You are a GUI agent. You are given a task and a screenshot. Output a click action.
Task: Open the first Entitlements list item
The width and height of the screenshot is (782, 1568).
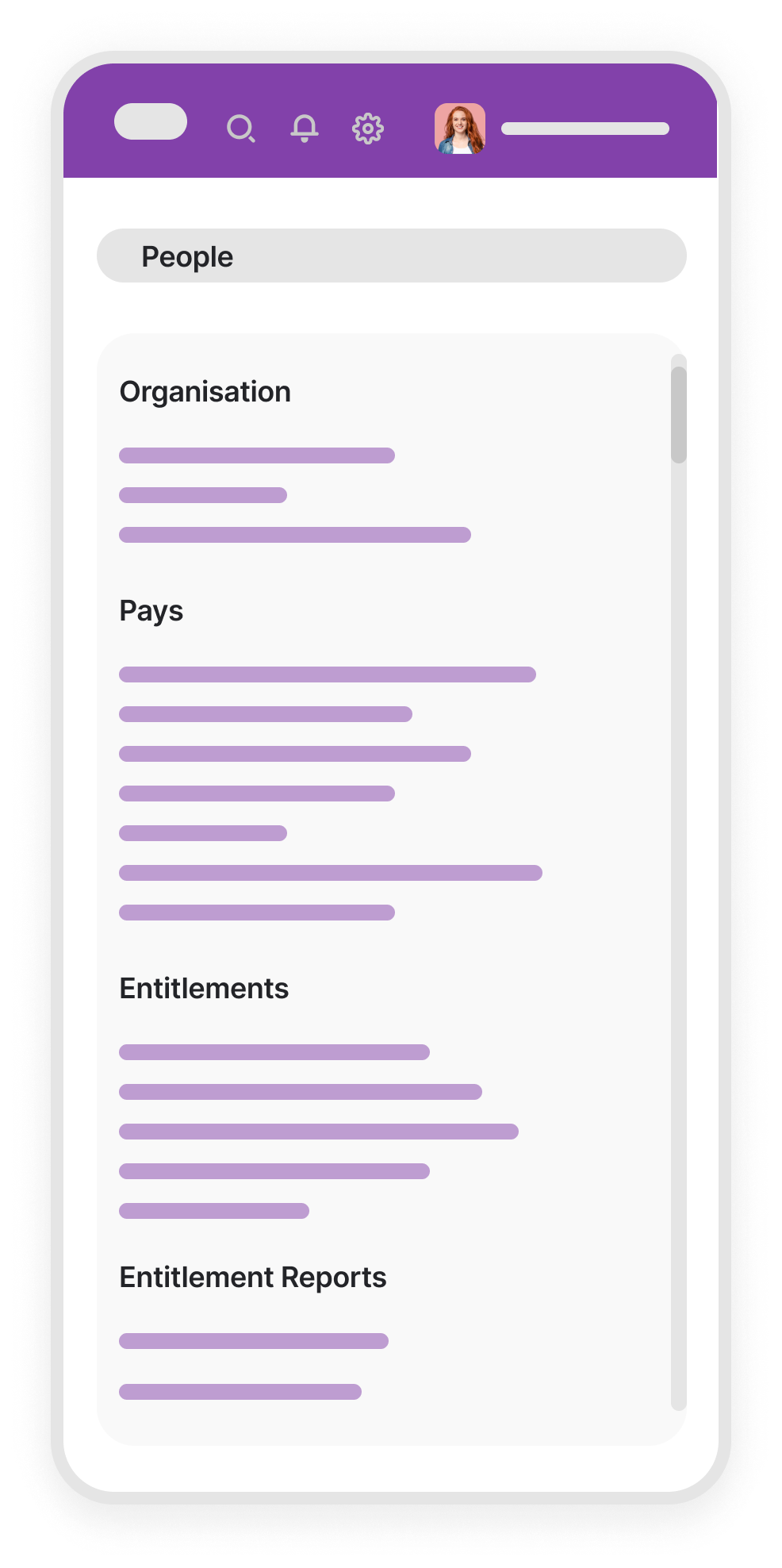click(x=273, y=1052)
